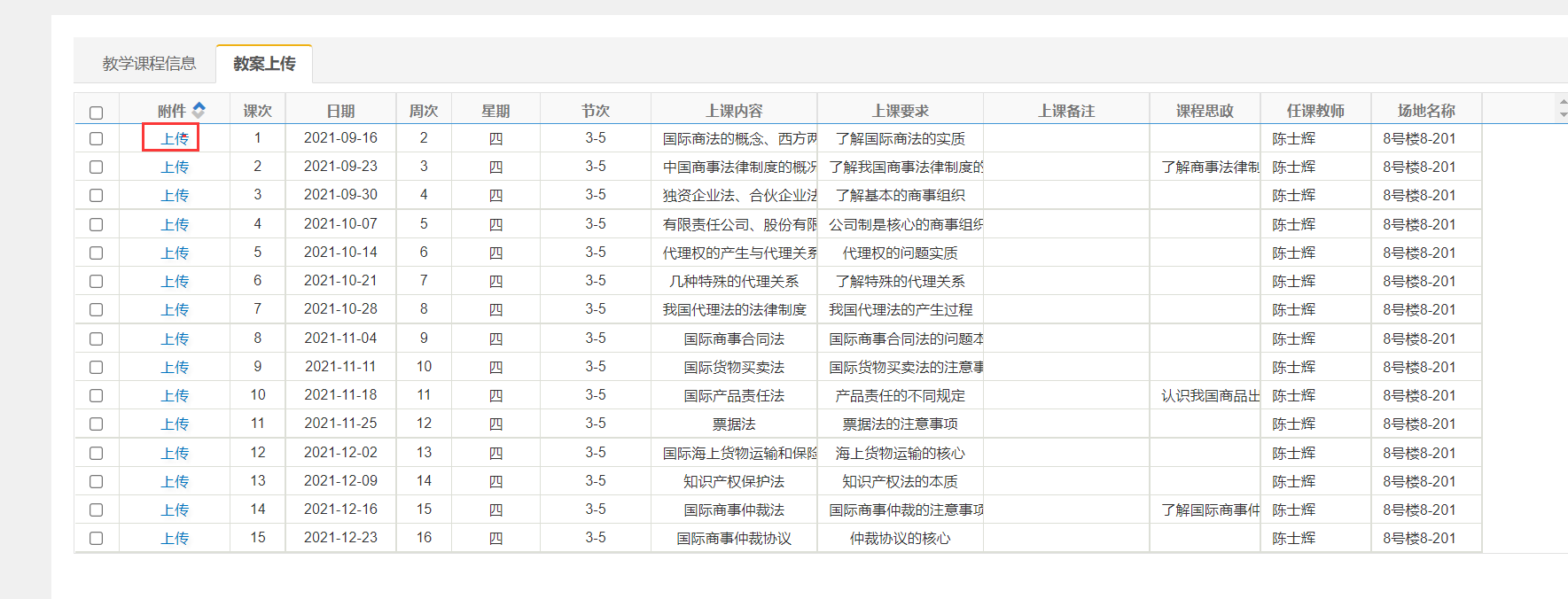Check the box for lesson 1 row
Screen dimensions: 1568x599
[96, 139]
